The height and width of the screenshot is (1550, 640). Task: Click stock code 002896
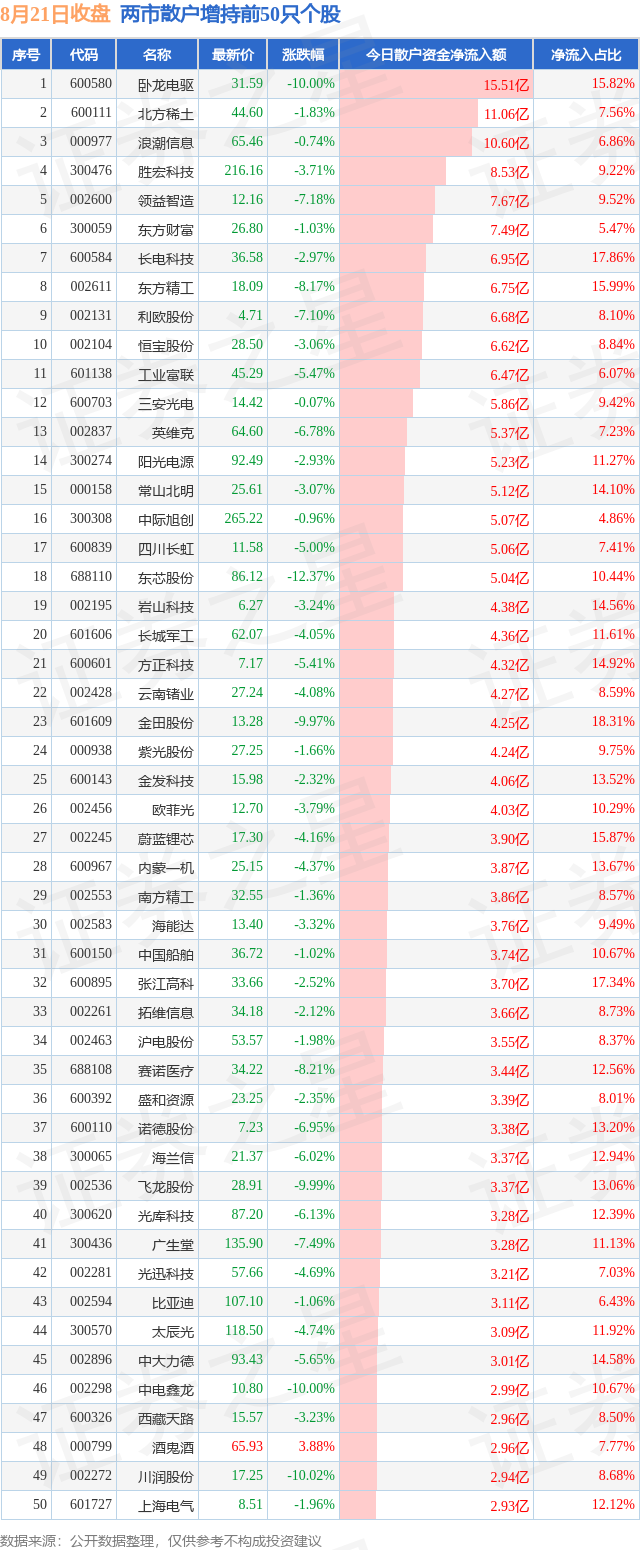pos(91,1360)
